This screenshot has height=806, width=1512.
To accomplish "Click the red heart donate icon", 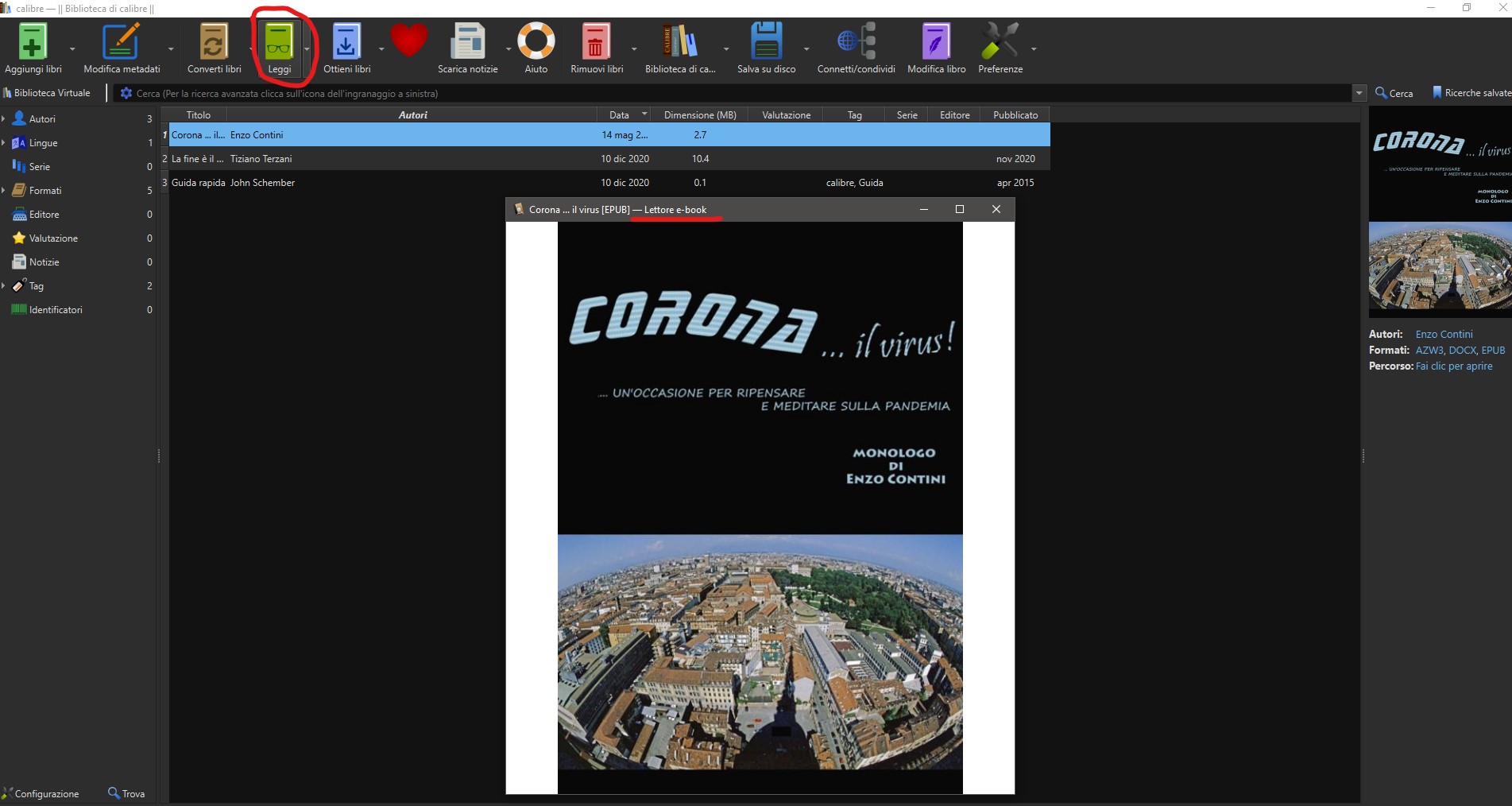I will [x=409, y=41].
